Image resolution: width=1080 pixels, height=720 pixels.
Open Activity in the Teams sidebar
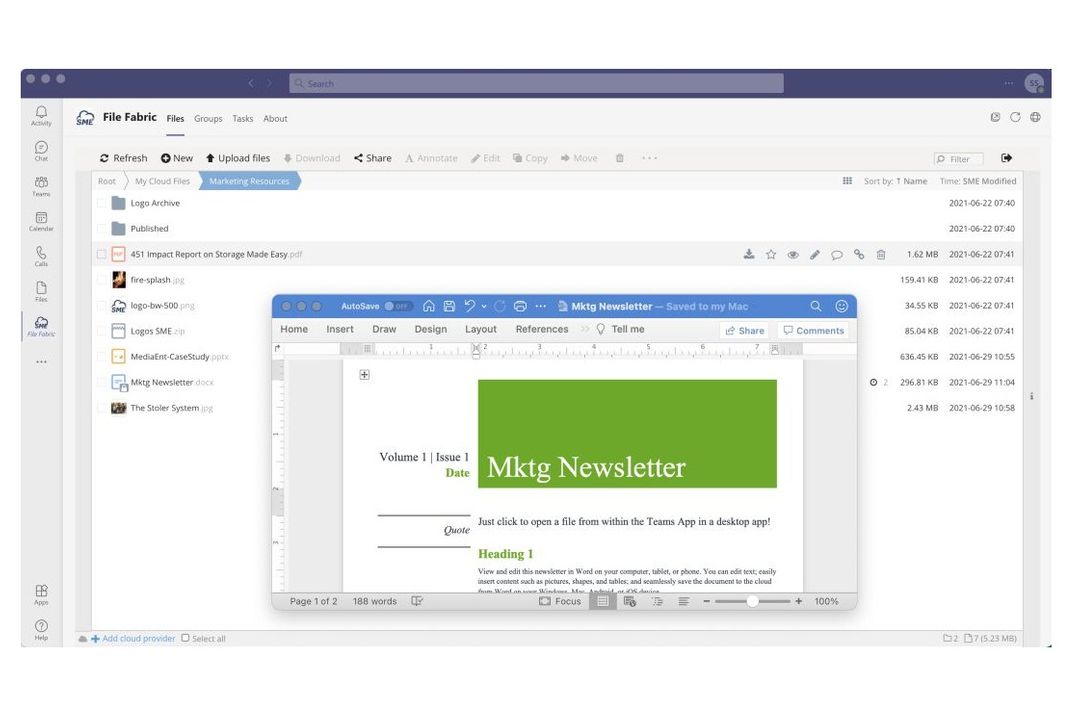(41, 115)
